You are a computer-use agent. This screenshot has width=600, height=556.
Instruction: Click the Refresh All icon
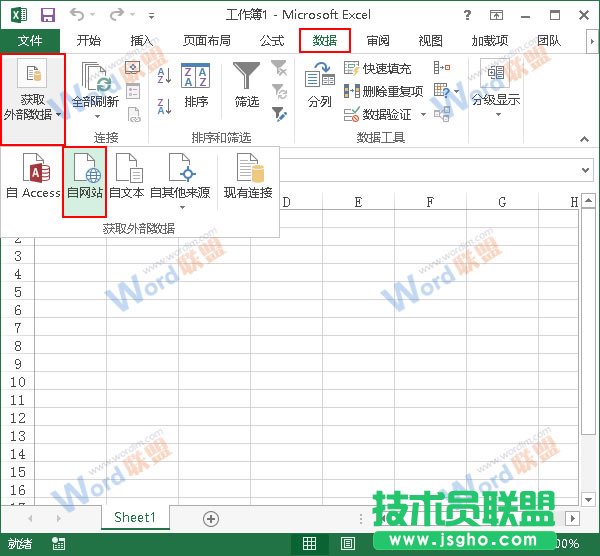(x=95, y=78)
